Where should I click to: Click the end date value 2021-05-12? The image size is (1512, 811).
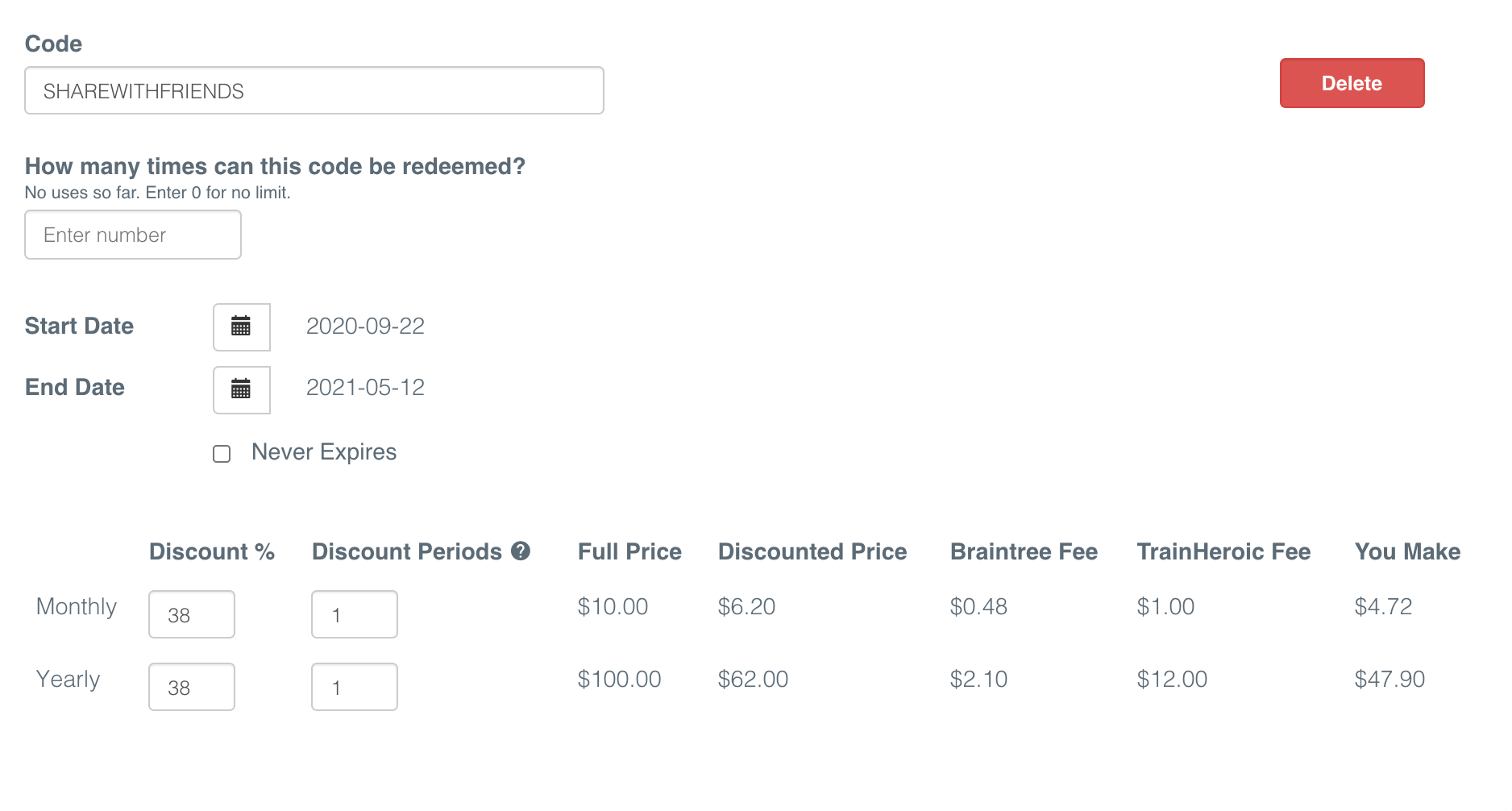point(365,387)
